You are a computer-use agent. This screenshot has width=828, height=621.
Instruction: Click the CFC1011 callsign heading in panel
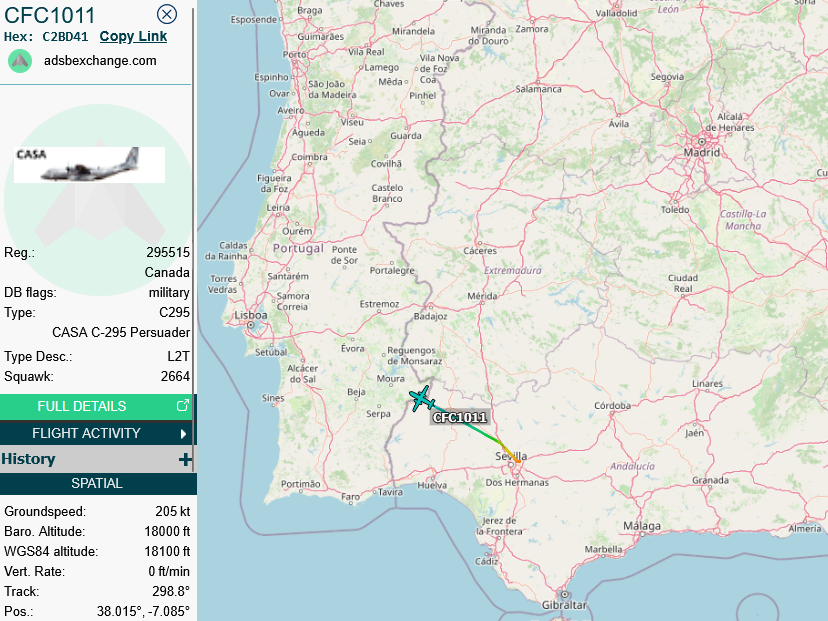(50, 15)
